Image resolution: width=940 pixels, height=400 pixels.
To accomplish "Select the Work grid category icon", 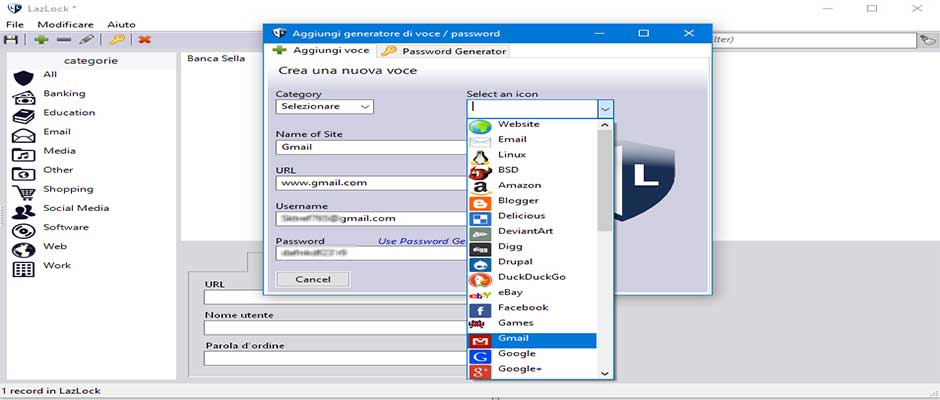I will [23, 269].
